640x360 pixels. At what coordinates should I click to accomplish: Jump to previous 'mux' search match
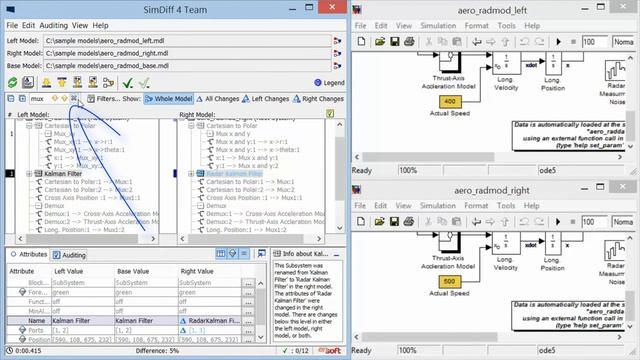(x=54, y=98)
